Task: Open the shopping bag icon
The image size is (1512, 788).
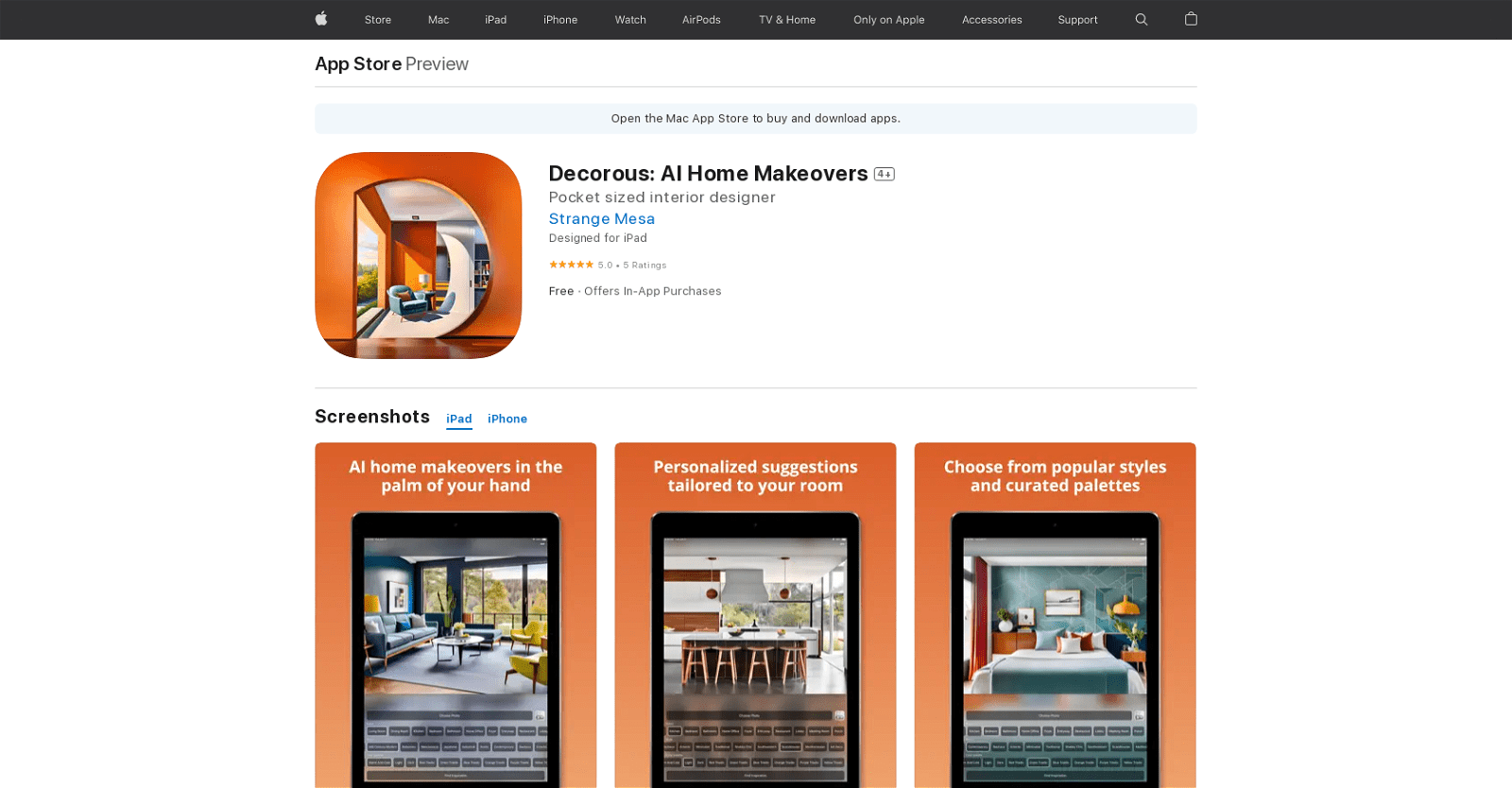Action: click(x=1191, y=19)
